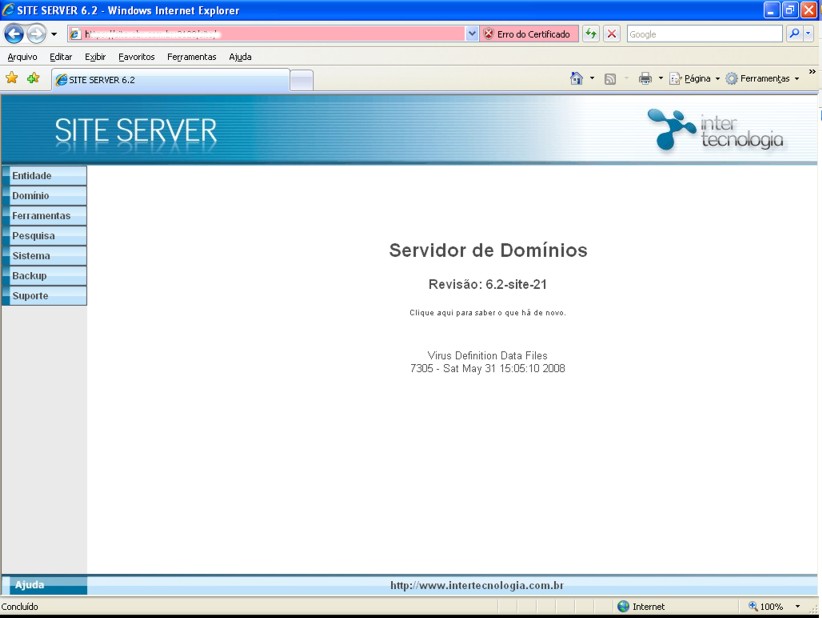The width and height of the screenshot is (822, 618).
Task: Click the browser Forward arrow button
Action: (x=36, y=34)
